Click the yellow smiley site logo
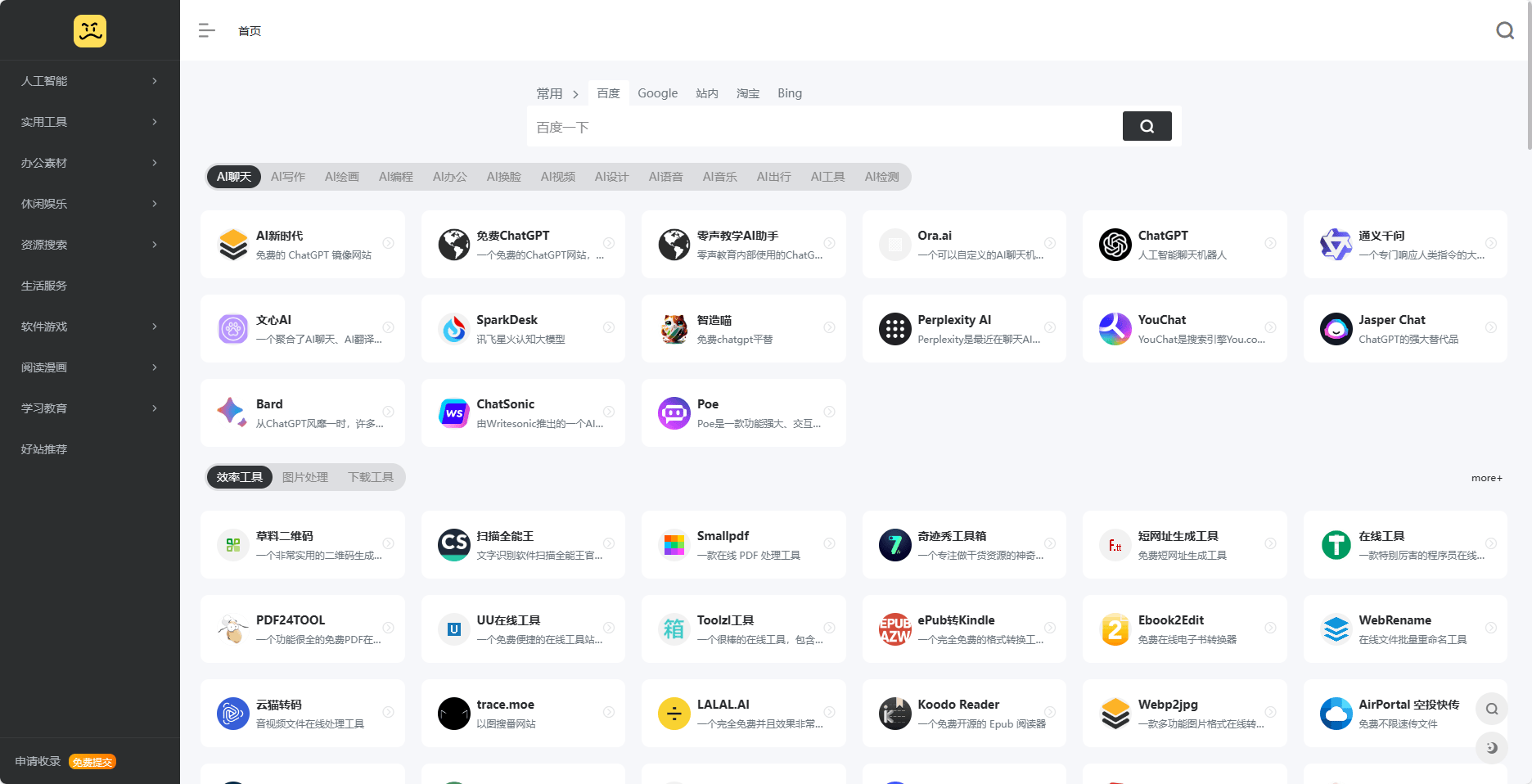This screenshot has width=1532, height=784. pos(90,31)
